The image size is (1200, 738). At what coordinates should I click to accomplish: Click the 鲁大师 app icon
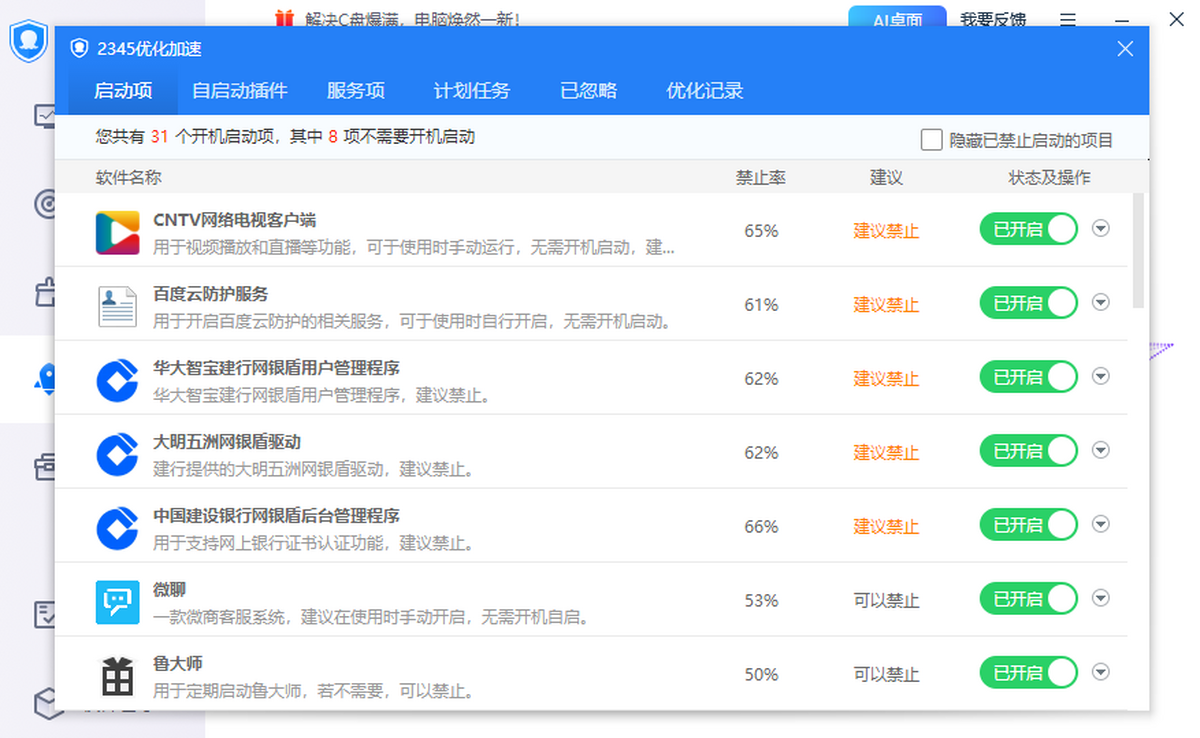(x=117, y=676)
